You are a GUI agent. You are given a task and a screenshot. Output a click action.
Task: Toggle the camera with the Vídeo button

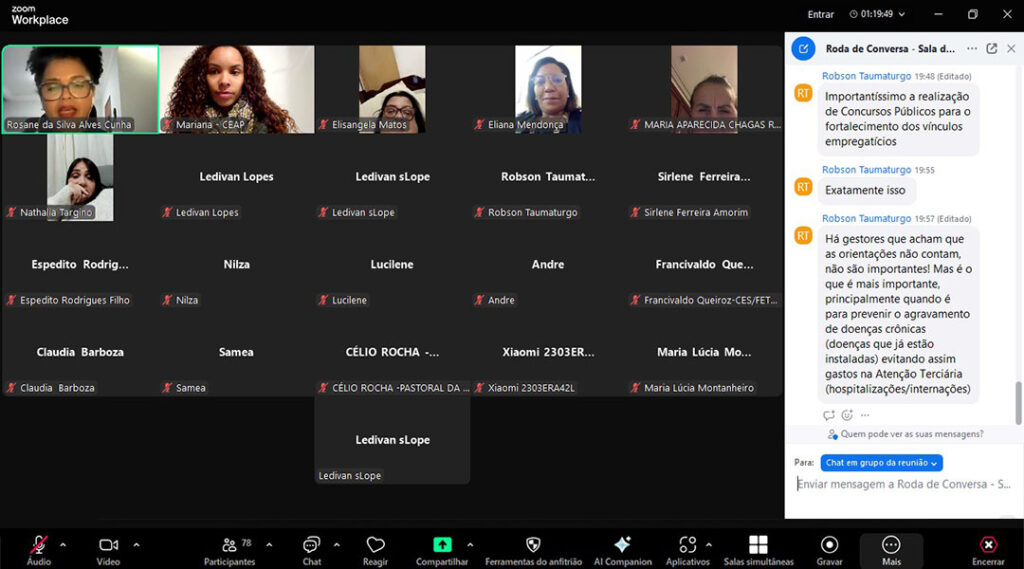(108, 545)
